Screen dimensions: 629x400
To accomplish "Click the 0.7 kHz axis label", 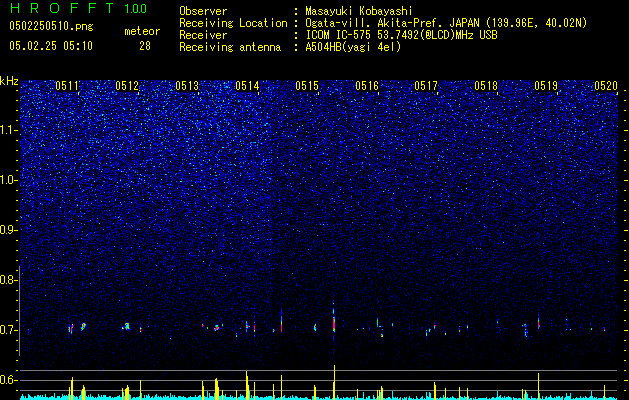I will coord(9,330).
